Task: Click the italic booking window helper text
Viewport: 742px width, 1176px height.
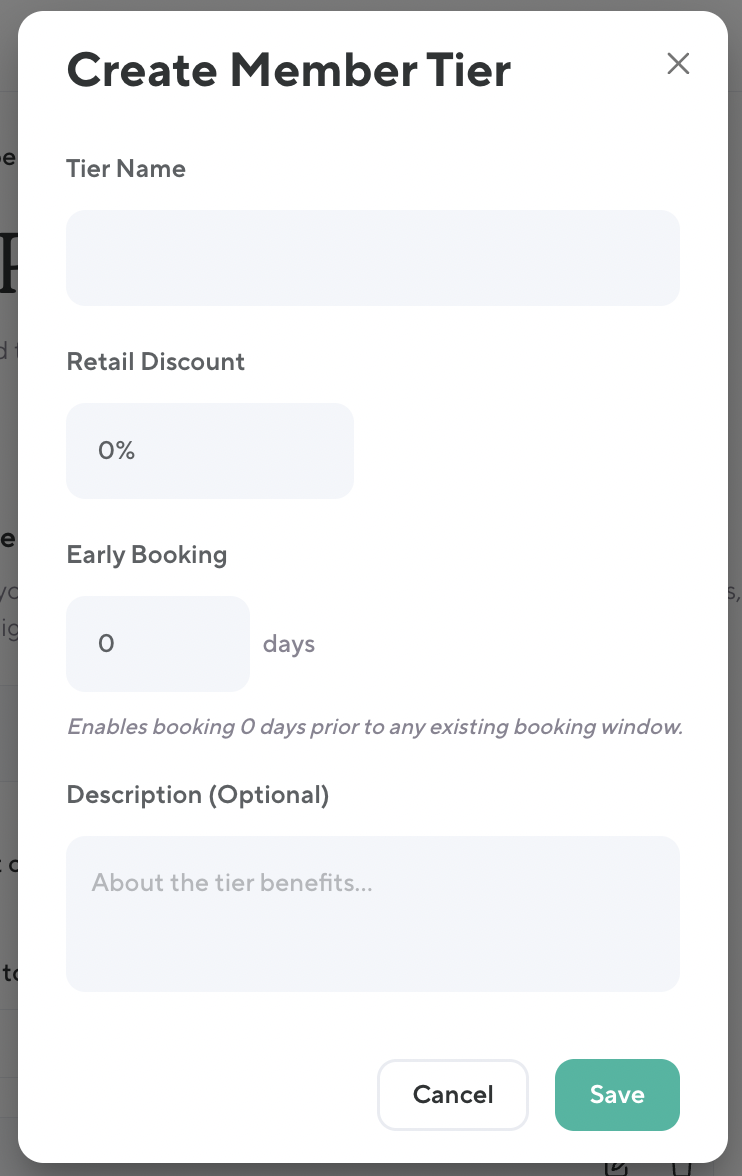Action: click(x=374, y=727)
